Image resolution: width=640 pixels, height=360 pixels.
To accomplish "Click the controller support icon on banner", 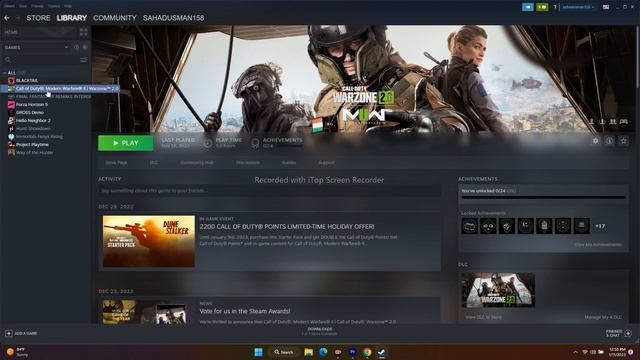I will pyautogui.click(x=624, y=122).
